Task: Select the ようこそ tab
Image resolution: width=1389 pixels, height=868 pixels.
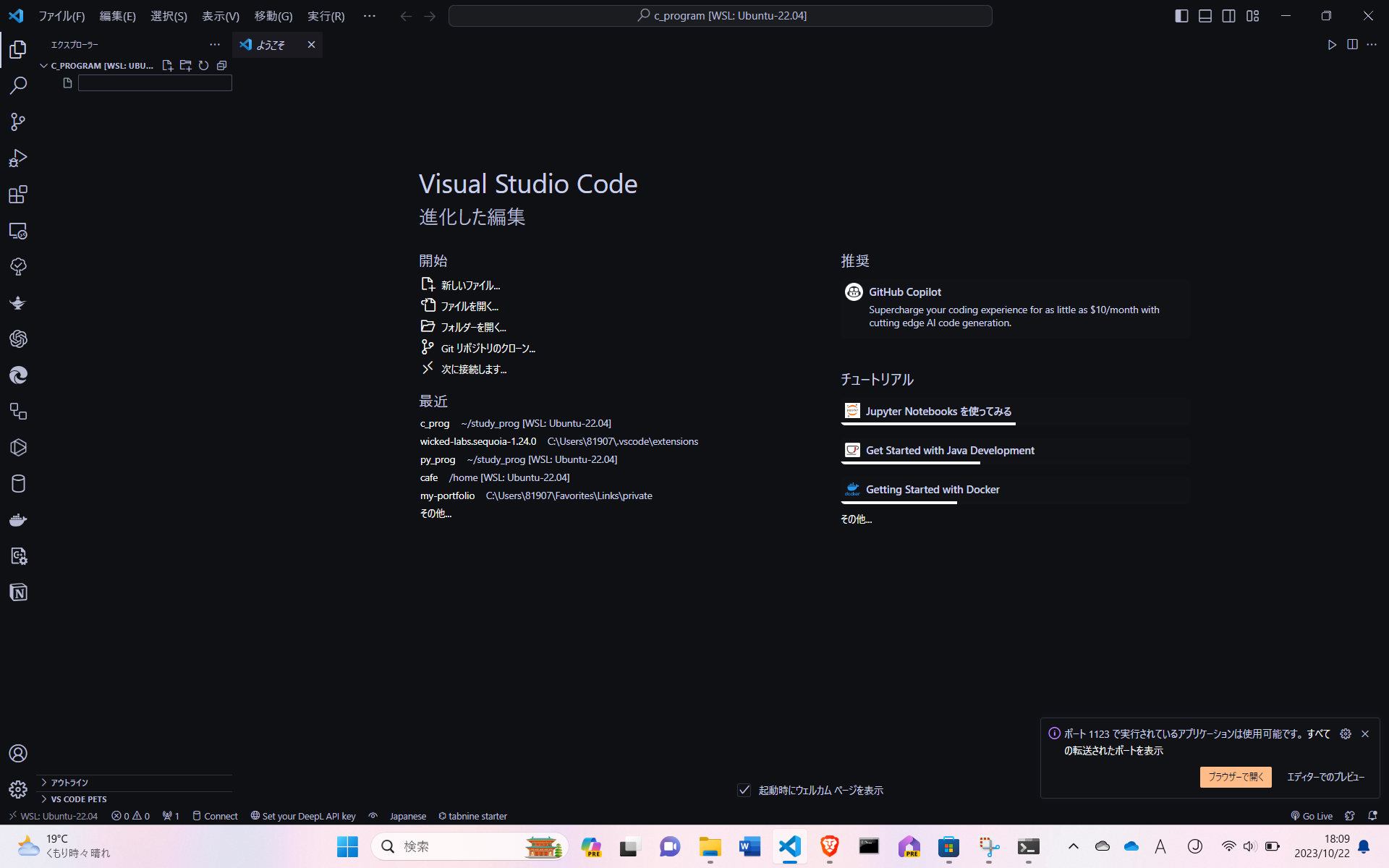Action: [x=271, y=45]
